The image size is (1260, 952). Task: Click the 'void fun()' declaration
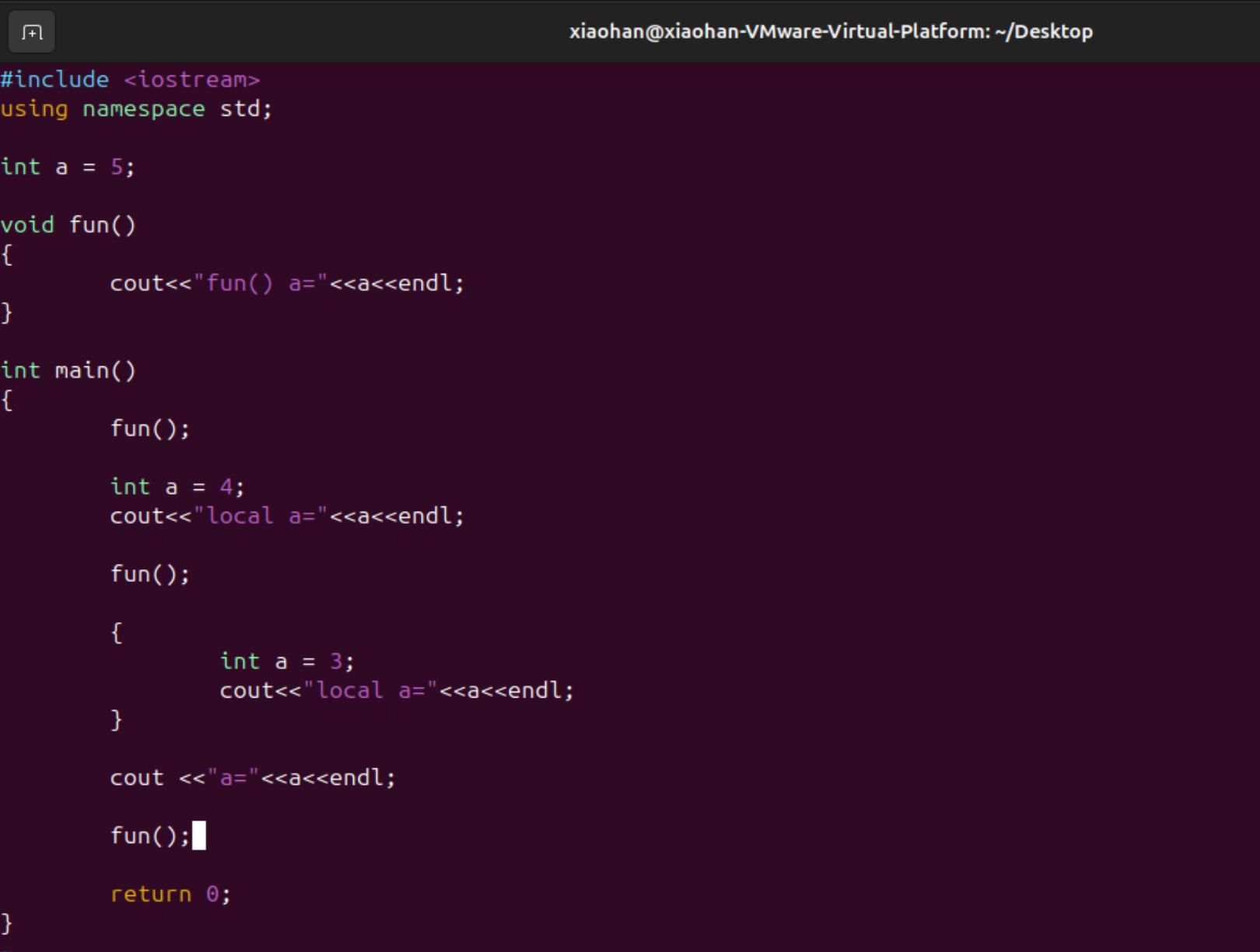68,226
